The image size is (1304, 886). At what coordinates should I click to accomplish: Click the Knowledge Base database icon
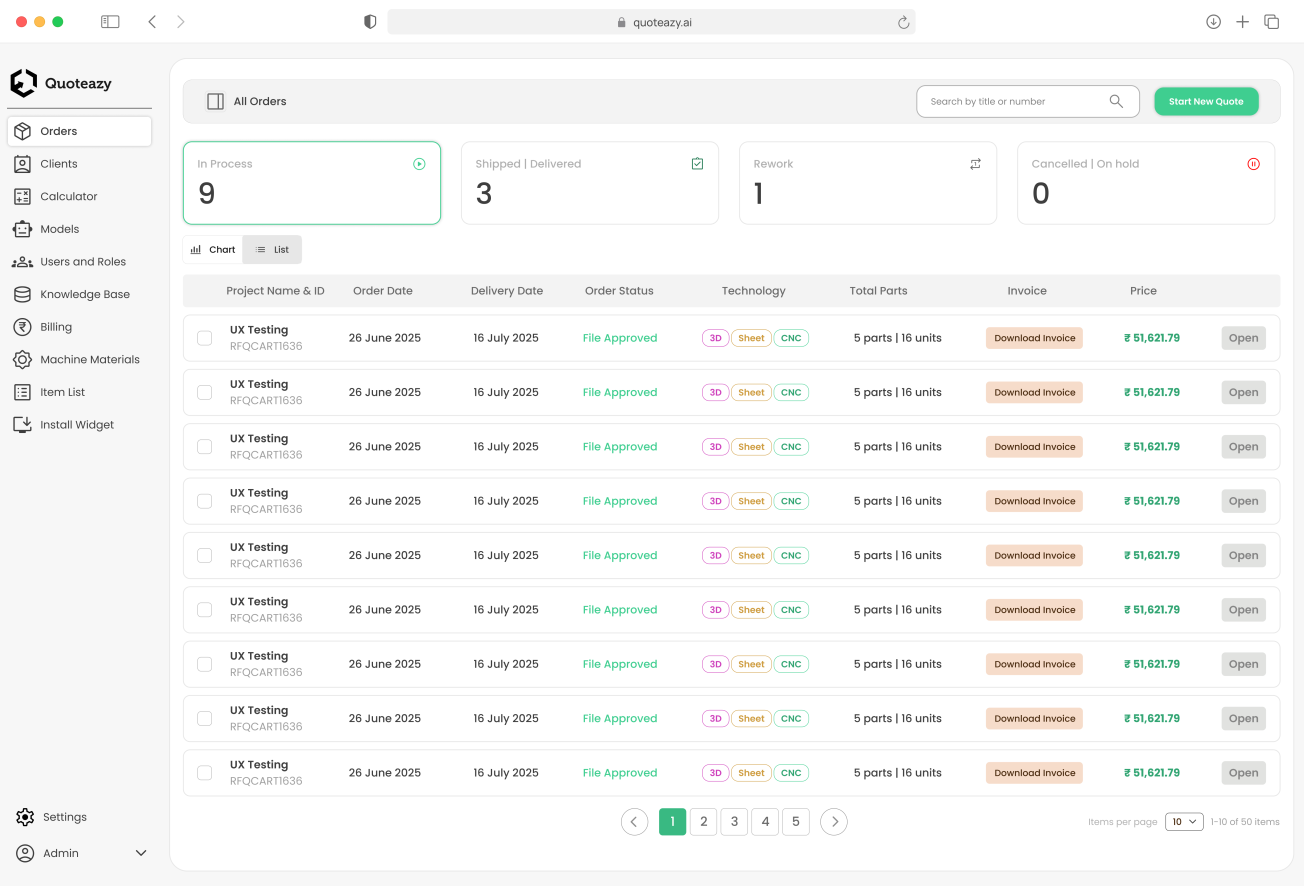coord(22,295)
